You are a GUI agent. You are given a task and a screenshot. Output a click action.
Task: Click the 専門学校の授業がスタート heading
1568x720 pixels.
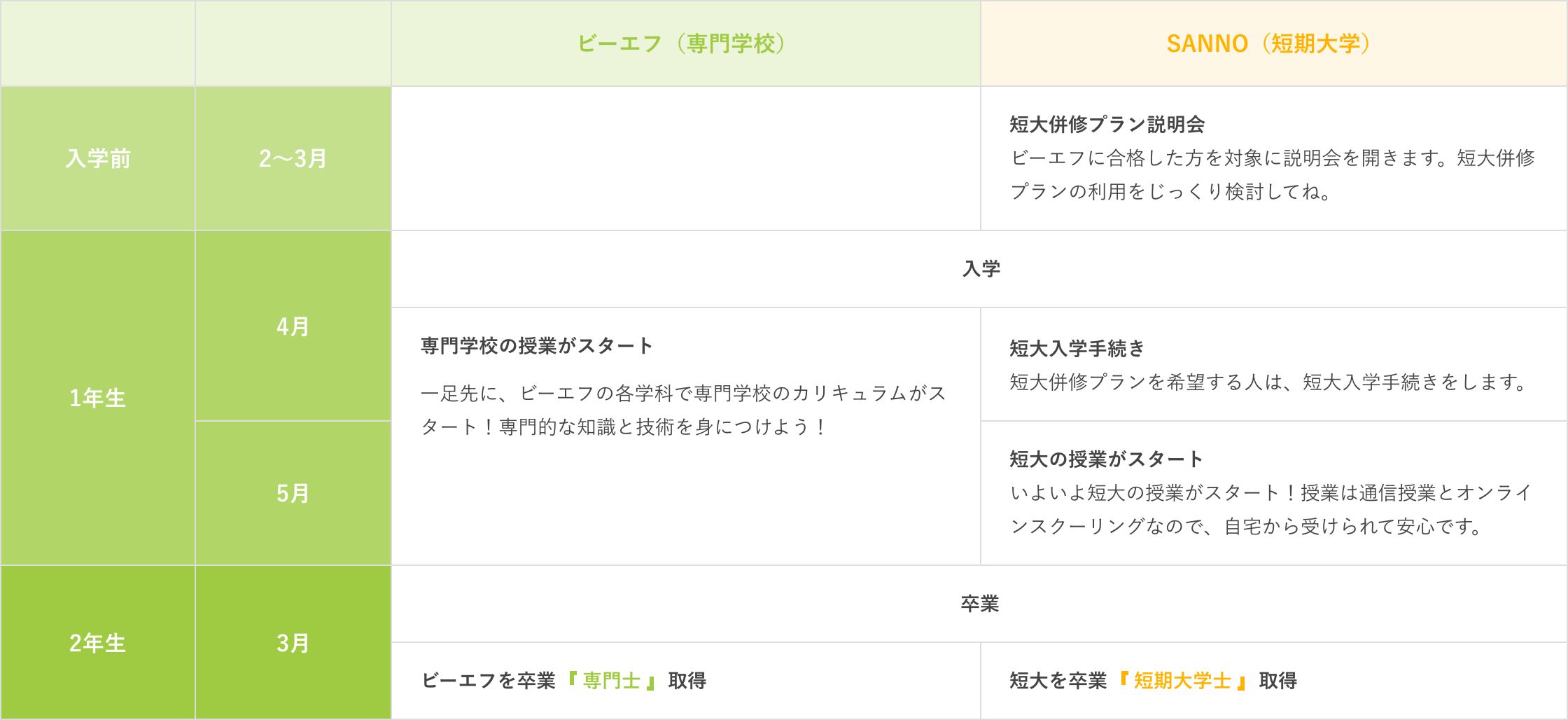(x=537, y=346)
